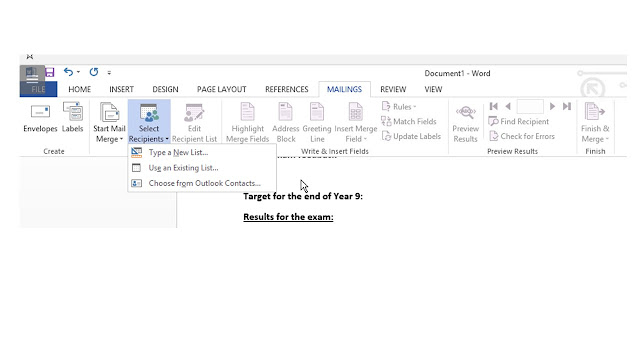Go to last record arrow
Screen dimensions: 640x360
pos(567,107)
